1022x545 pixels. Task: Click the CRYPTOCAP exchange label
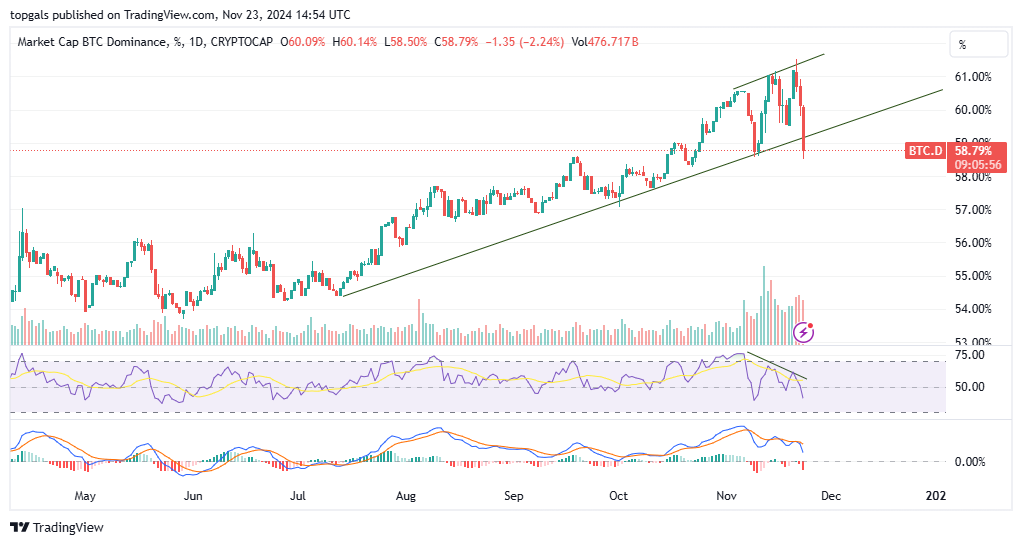click(242, 42)
